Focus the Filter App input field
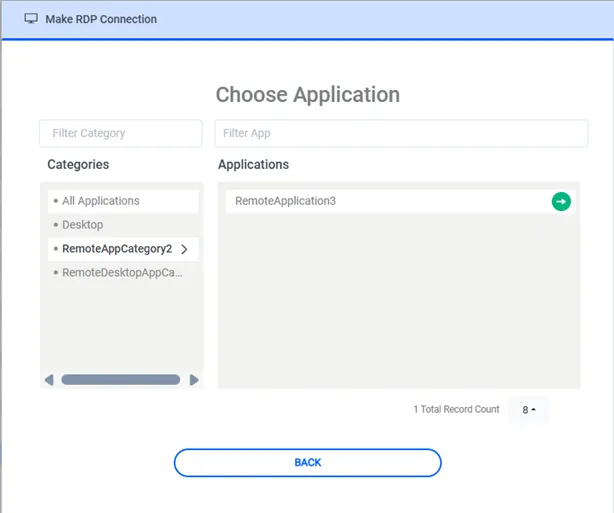 pos(401,134)
